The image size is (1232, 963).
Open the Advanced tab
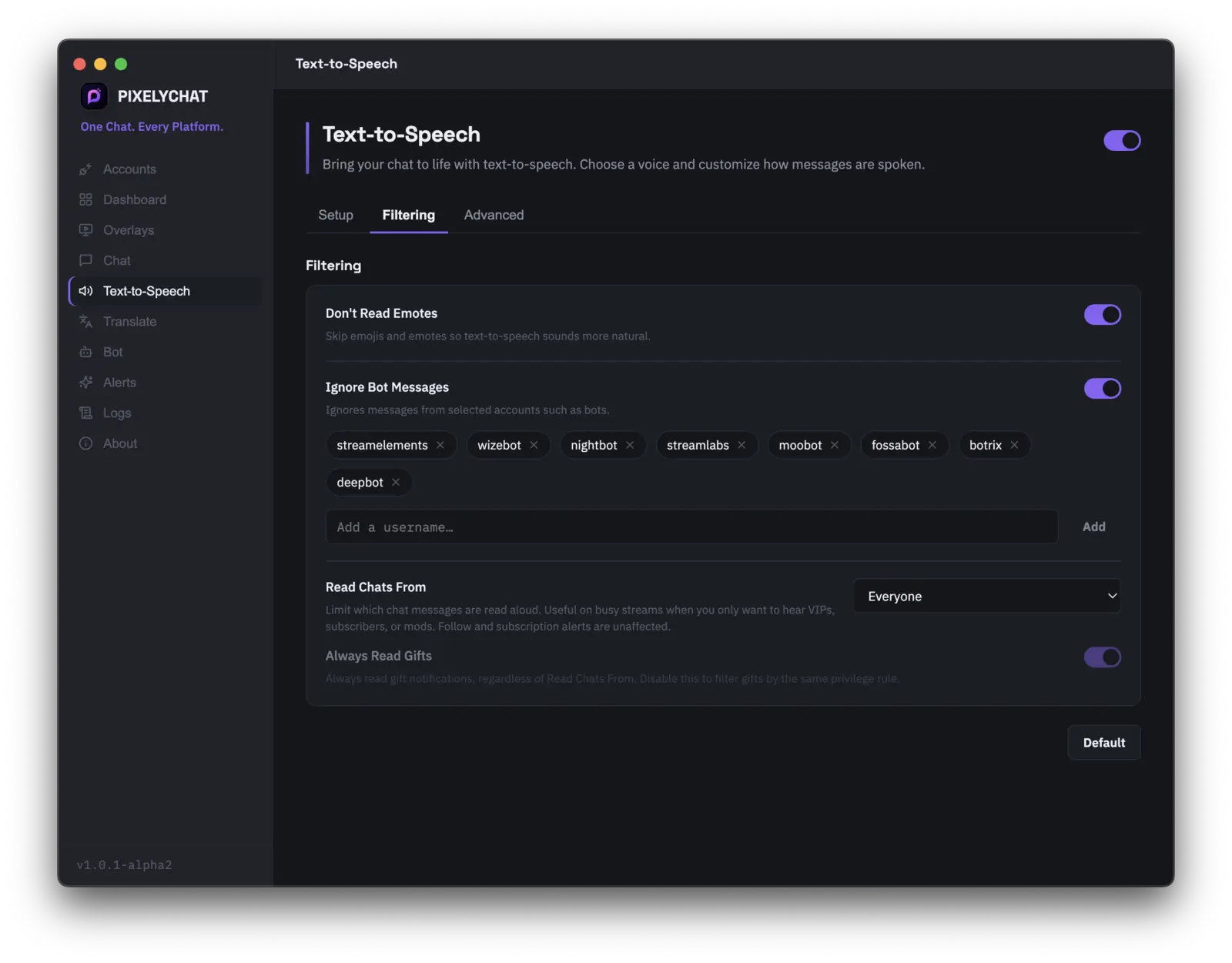coord(494,215)
